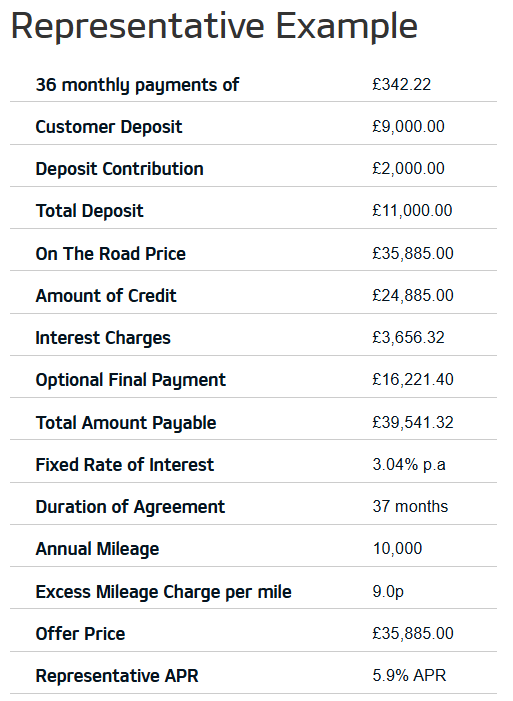513x701 pixels.
Task: Click the £9,000.00 deposit amount
Action: point(408,127)
